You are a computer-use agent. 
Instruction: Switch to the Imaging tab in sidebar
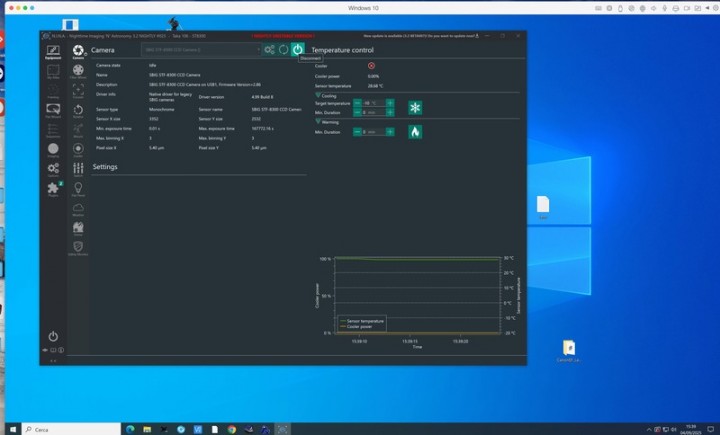click(53, 148)
